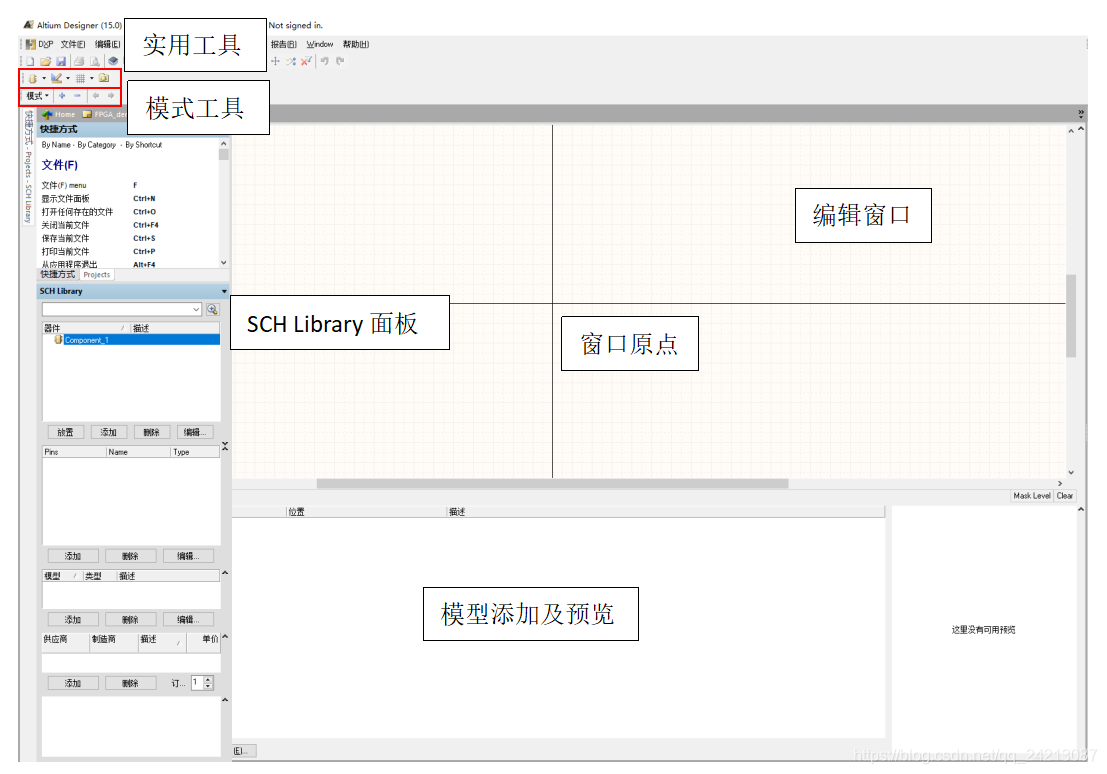
Task: Click the editor's horizontal scrollbar thumb
Action: [x=552, y=484]
